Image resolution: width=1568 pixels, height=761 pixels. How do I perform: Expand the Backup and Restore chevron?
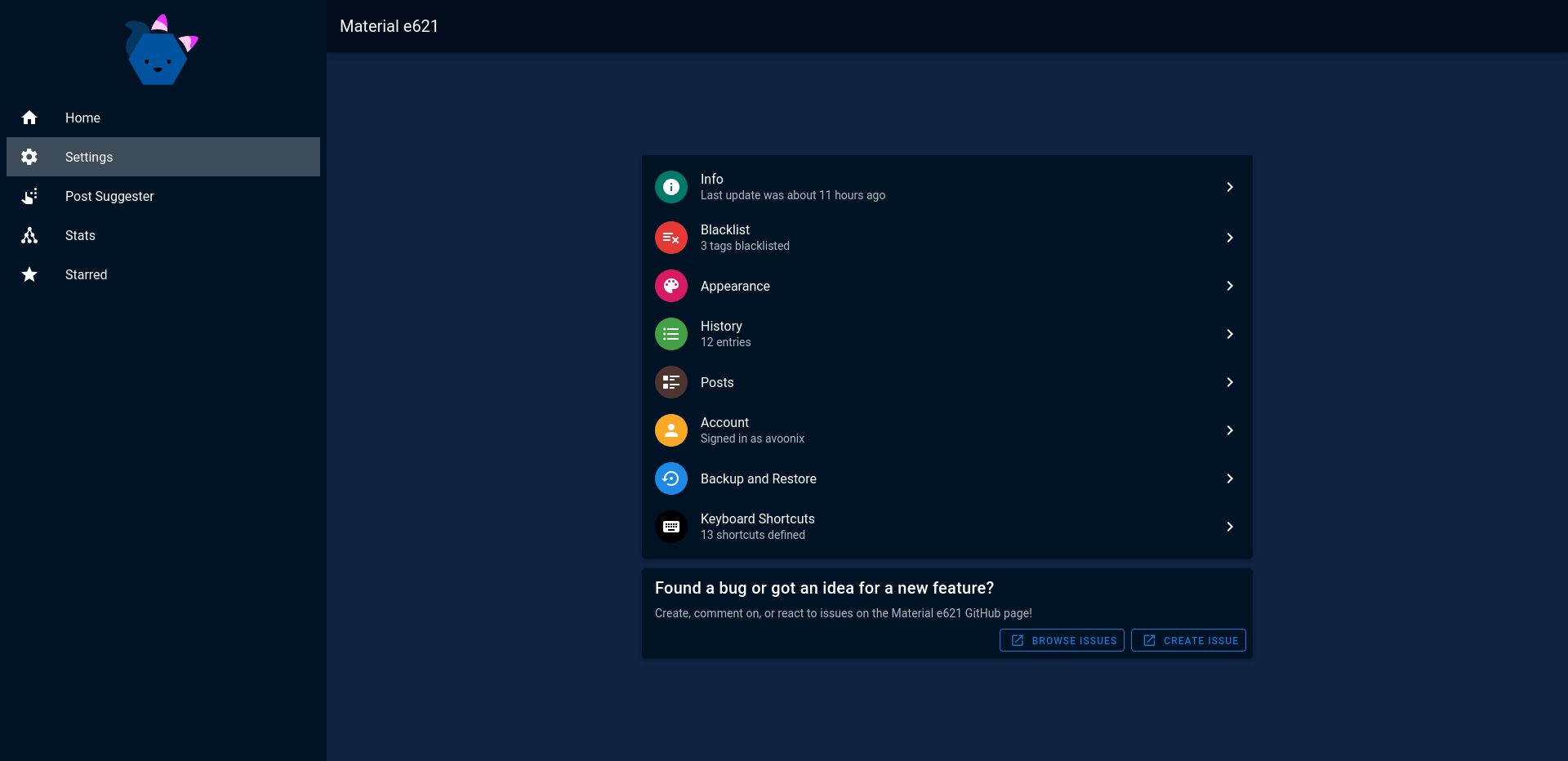click(x=1230, y=478)
